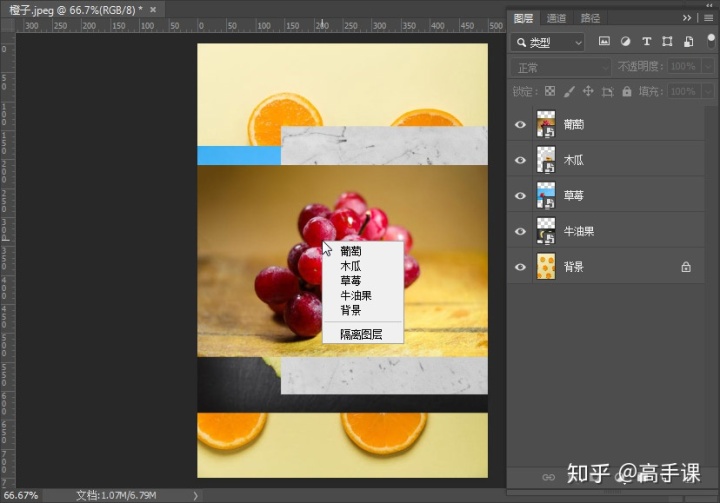720x503 pixels.
Task: Switch to the 路径 tab
Action: click(x=590, y=18)
